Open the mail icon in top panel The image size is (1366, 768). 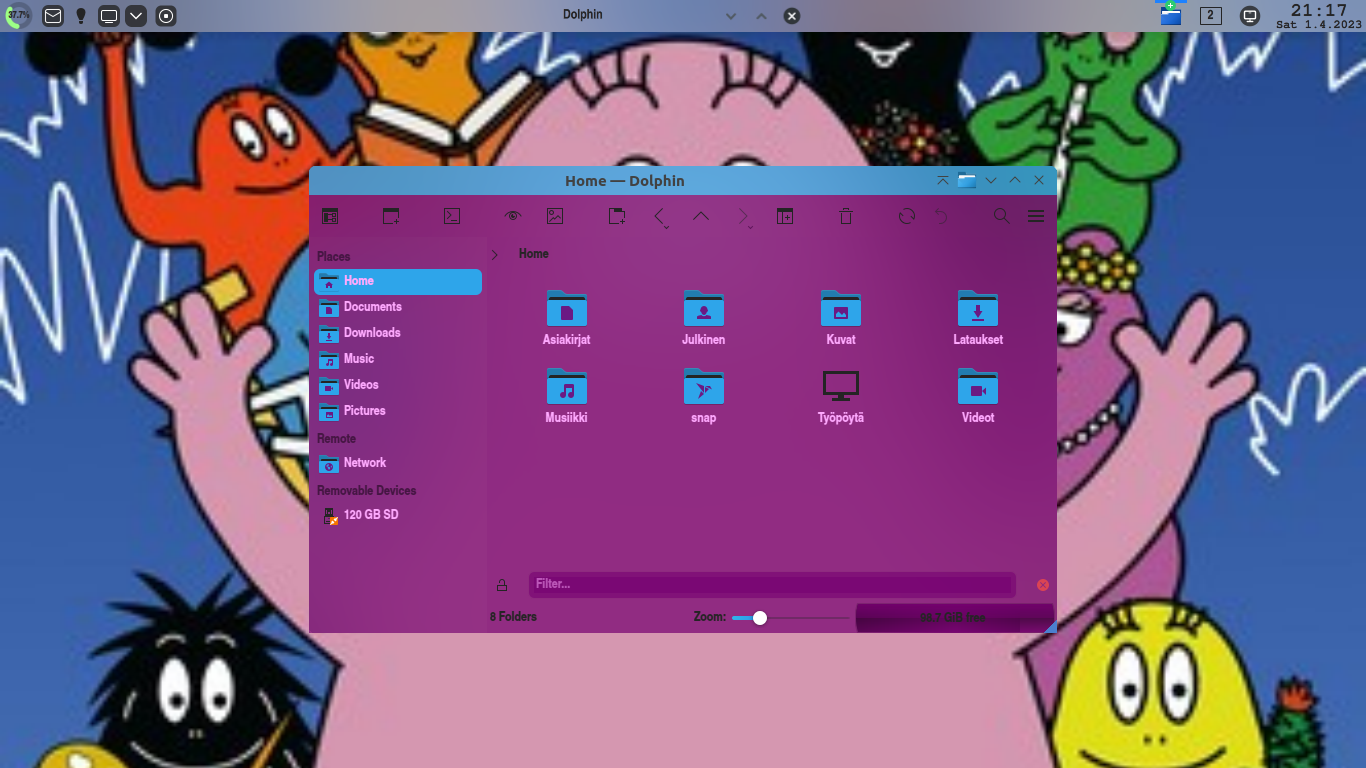pos(53,16)
